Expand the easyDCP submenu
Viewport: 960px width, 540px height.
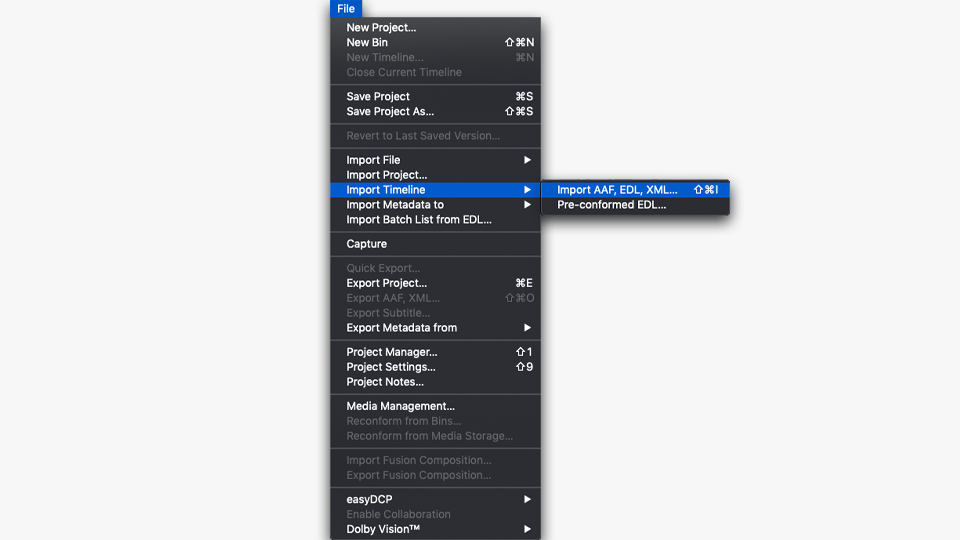[x=370, y=499]
